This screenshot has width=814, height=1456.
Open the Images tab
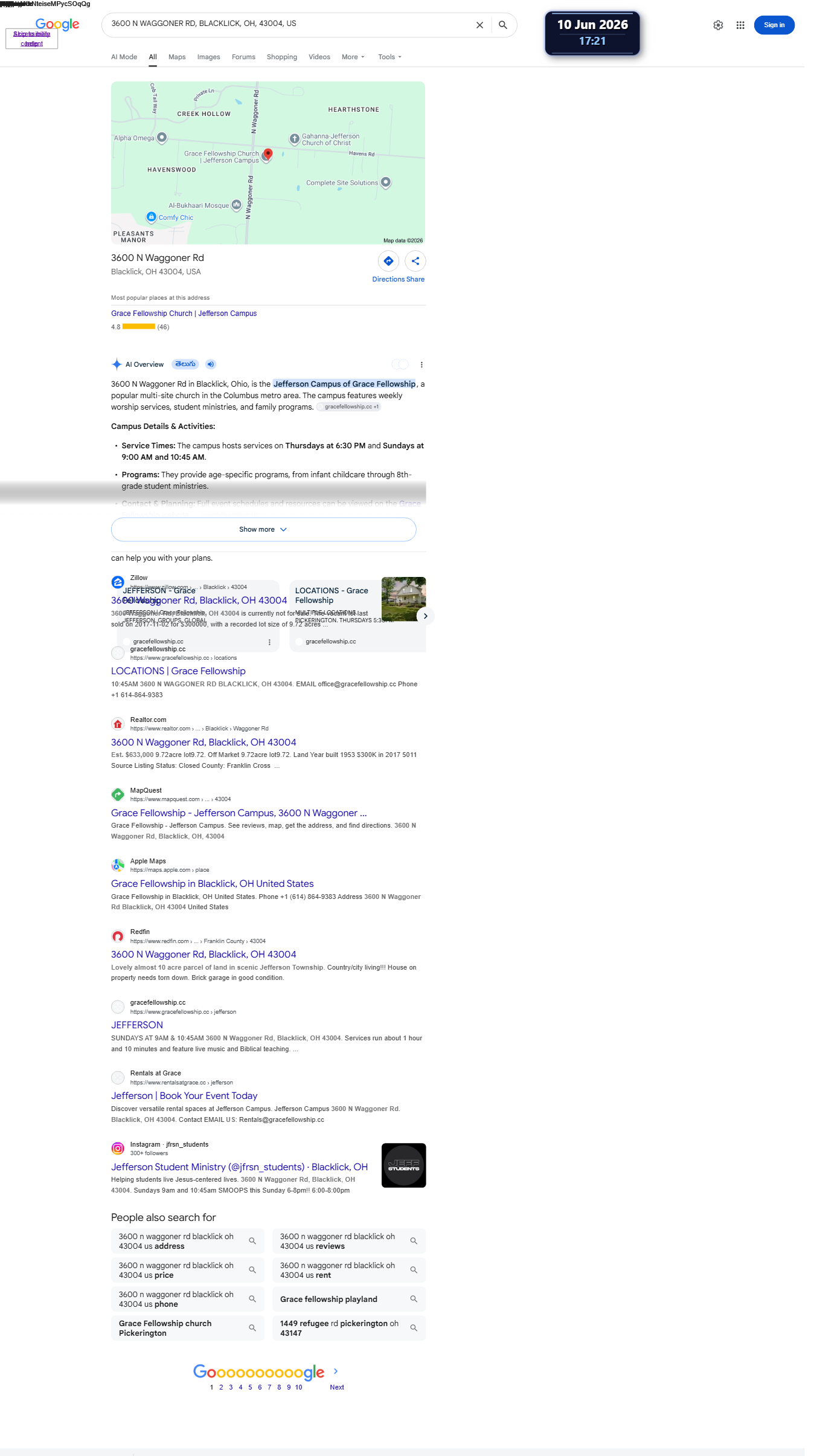[x=208, y=57]
